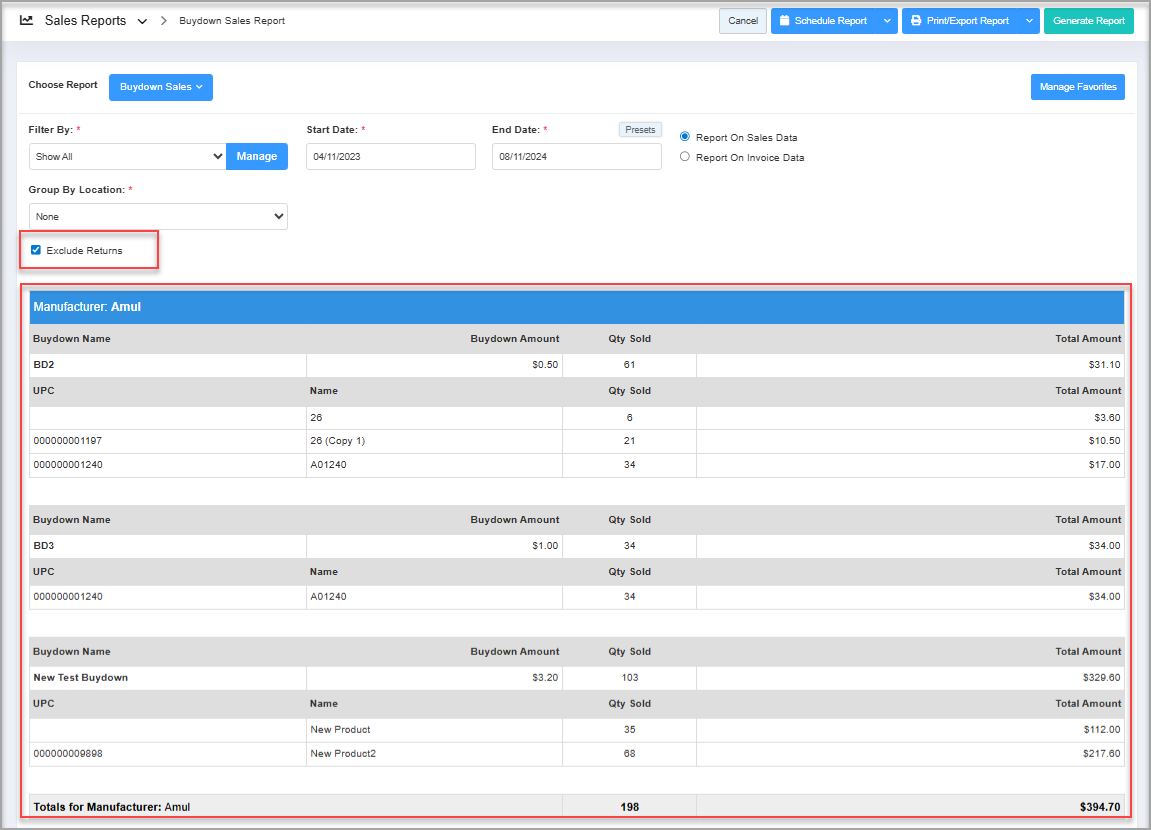Screen dimensions: 1151x830
Task: Click the breadcrumb arrow before Buydown Sales Report
Action: coord(163,21)
